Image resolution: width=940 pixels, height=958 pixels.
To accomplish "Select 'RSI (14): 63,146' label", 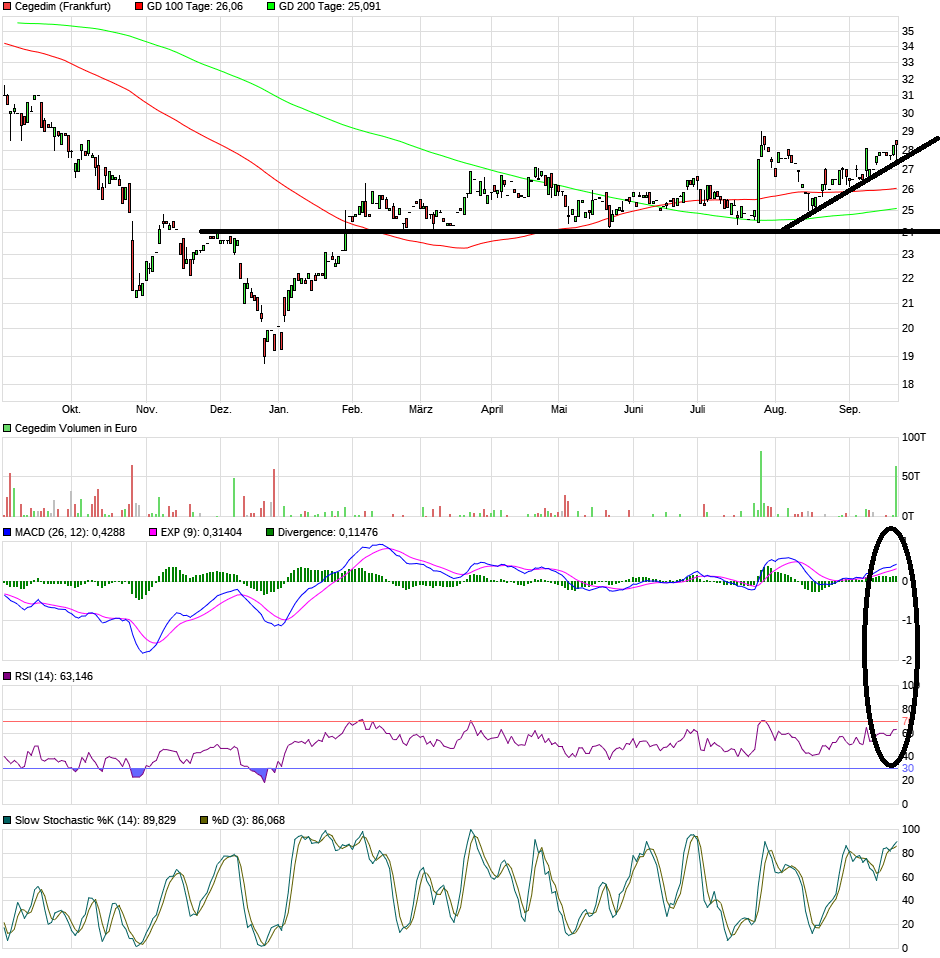I will [54, 676].
